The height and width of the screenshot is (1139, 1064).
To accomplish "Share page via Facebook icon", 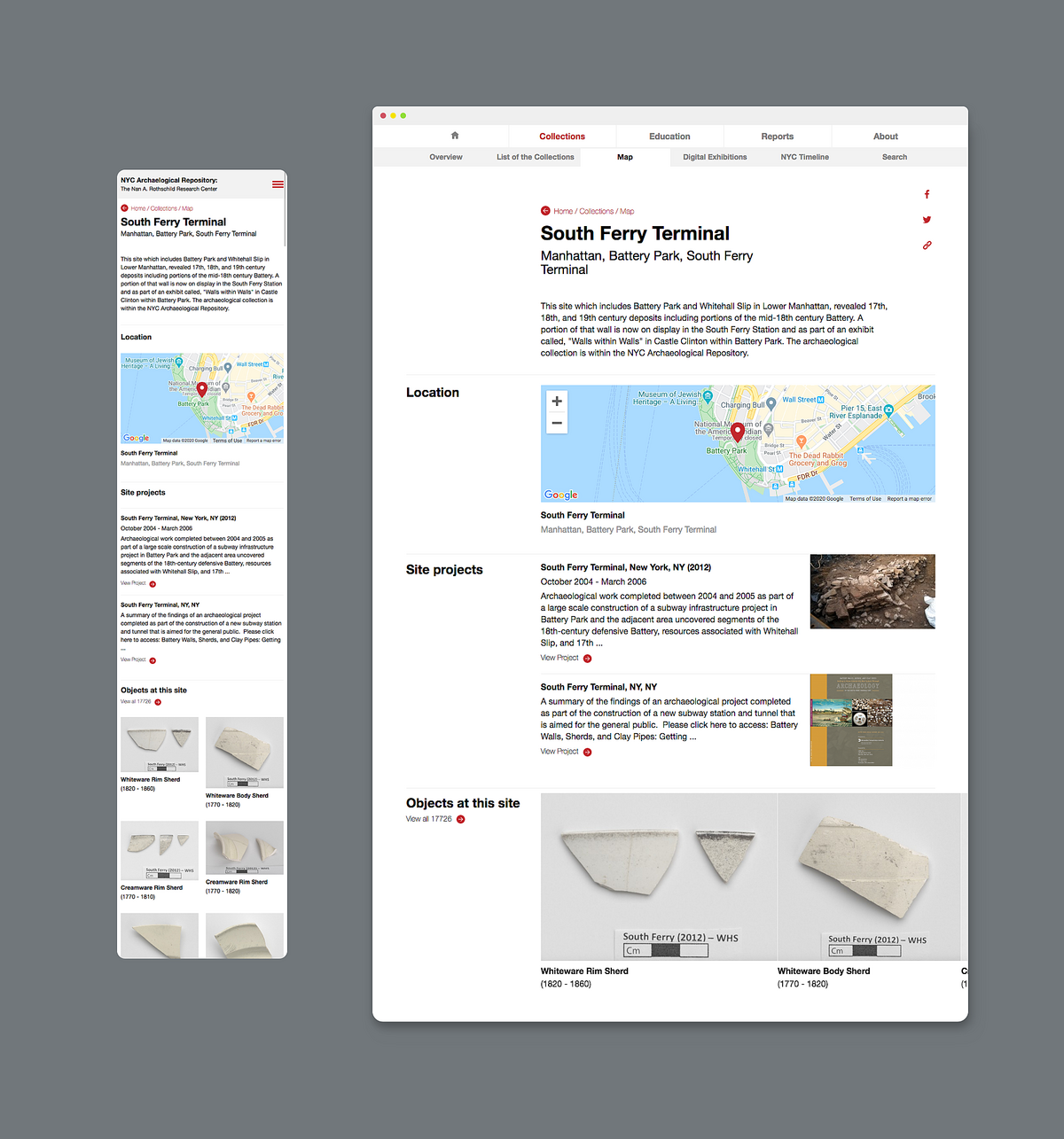I will 927,194.
